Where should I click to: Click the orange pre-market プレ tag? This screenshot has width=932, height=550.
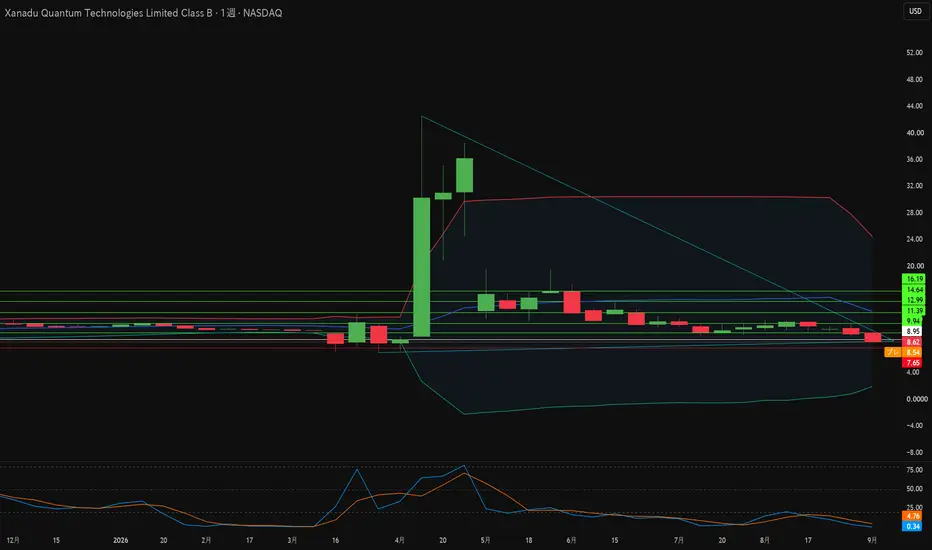click(x=893, y=352)
